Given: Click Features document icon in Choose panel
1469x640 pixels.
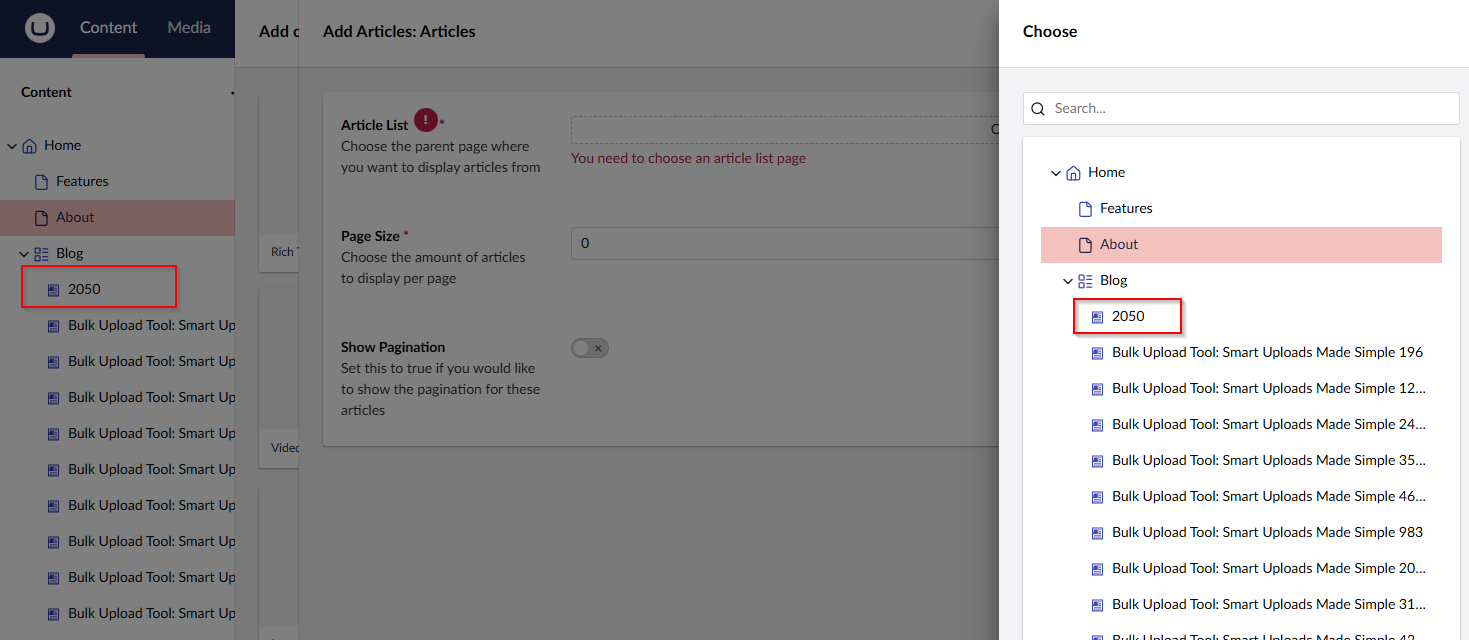Looking at the screenshot, I should point(1085,209).
